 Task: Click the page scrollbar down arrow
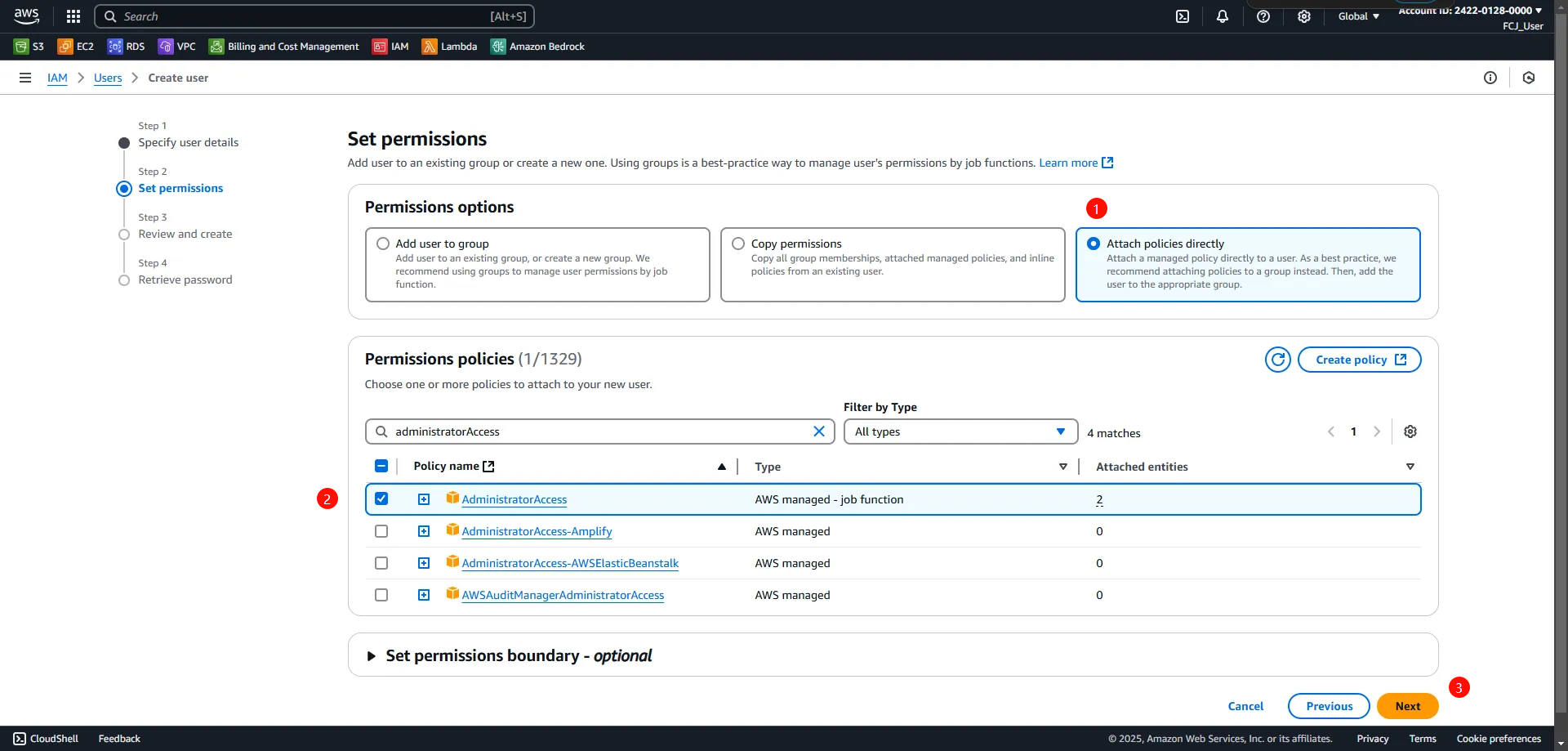[1561, 744]
